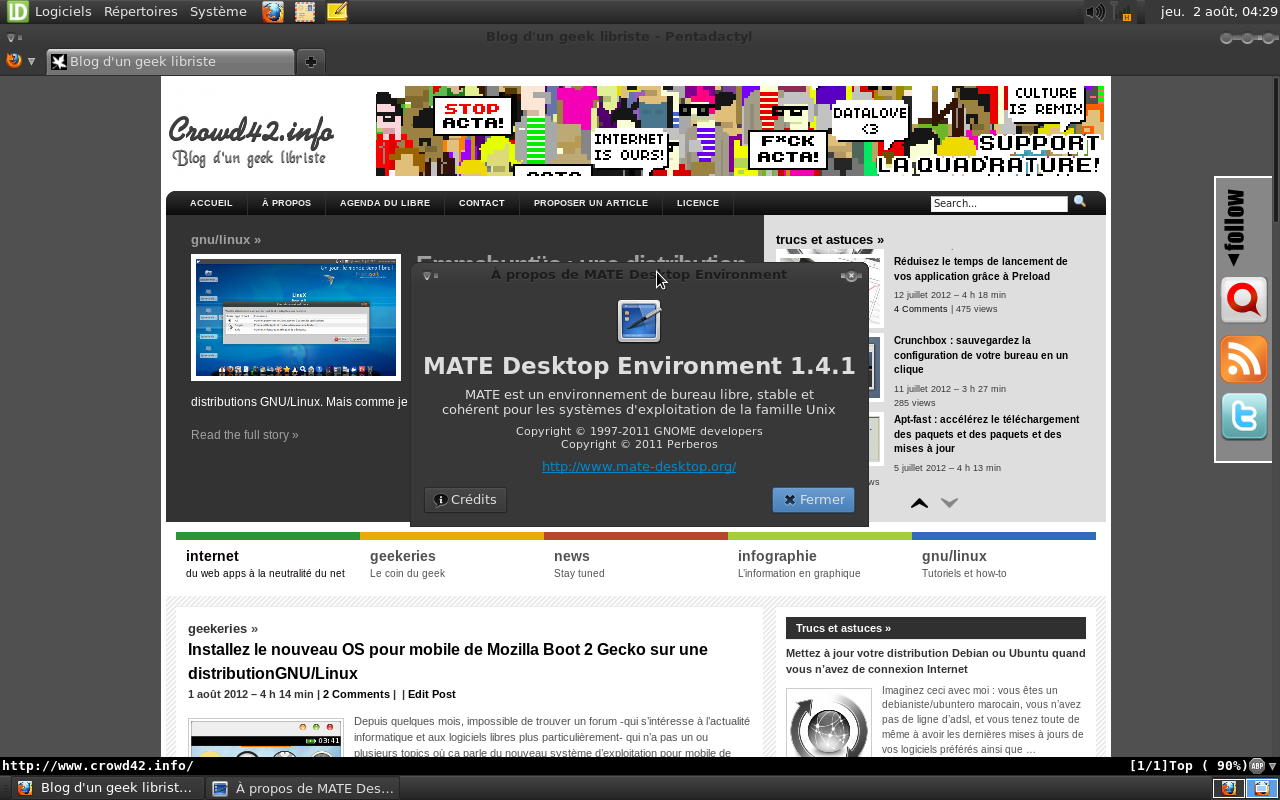Open the ACCUEIL nav item
1280x800 pixels.
point(211,203)
